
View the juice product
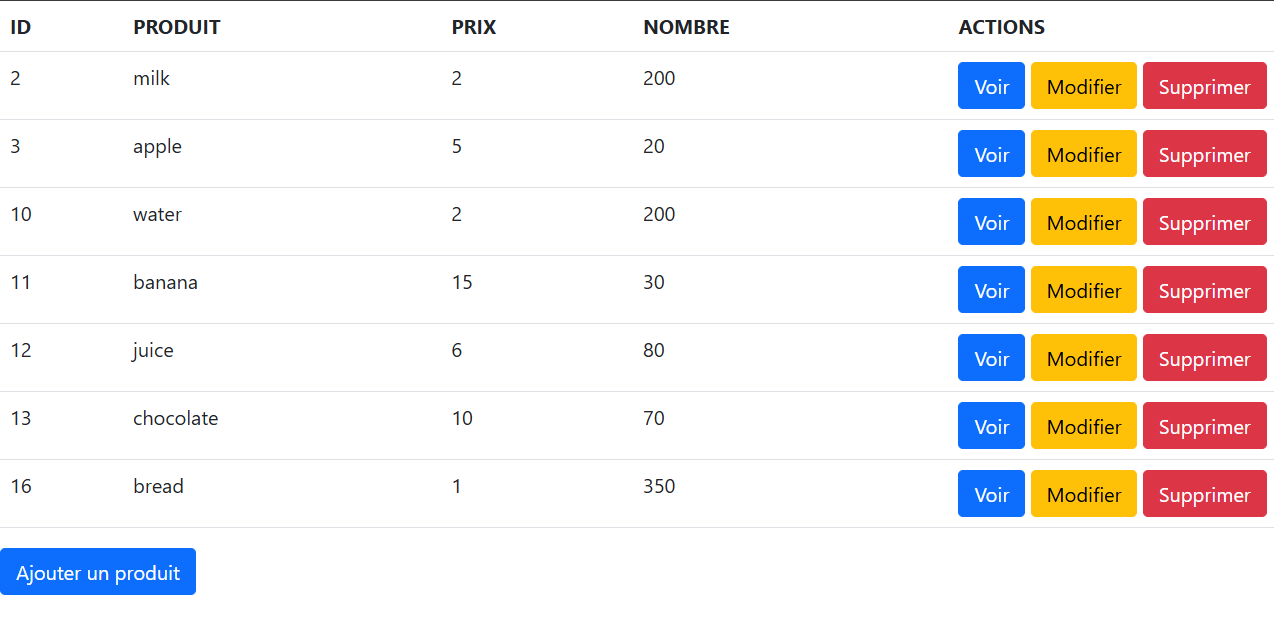(991, 358)
